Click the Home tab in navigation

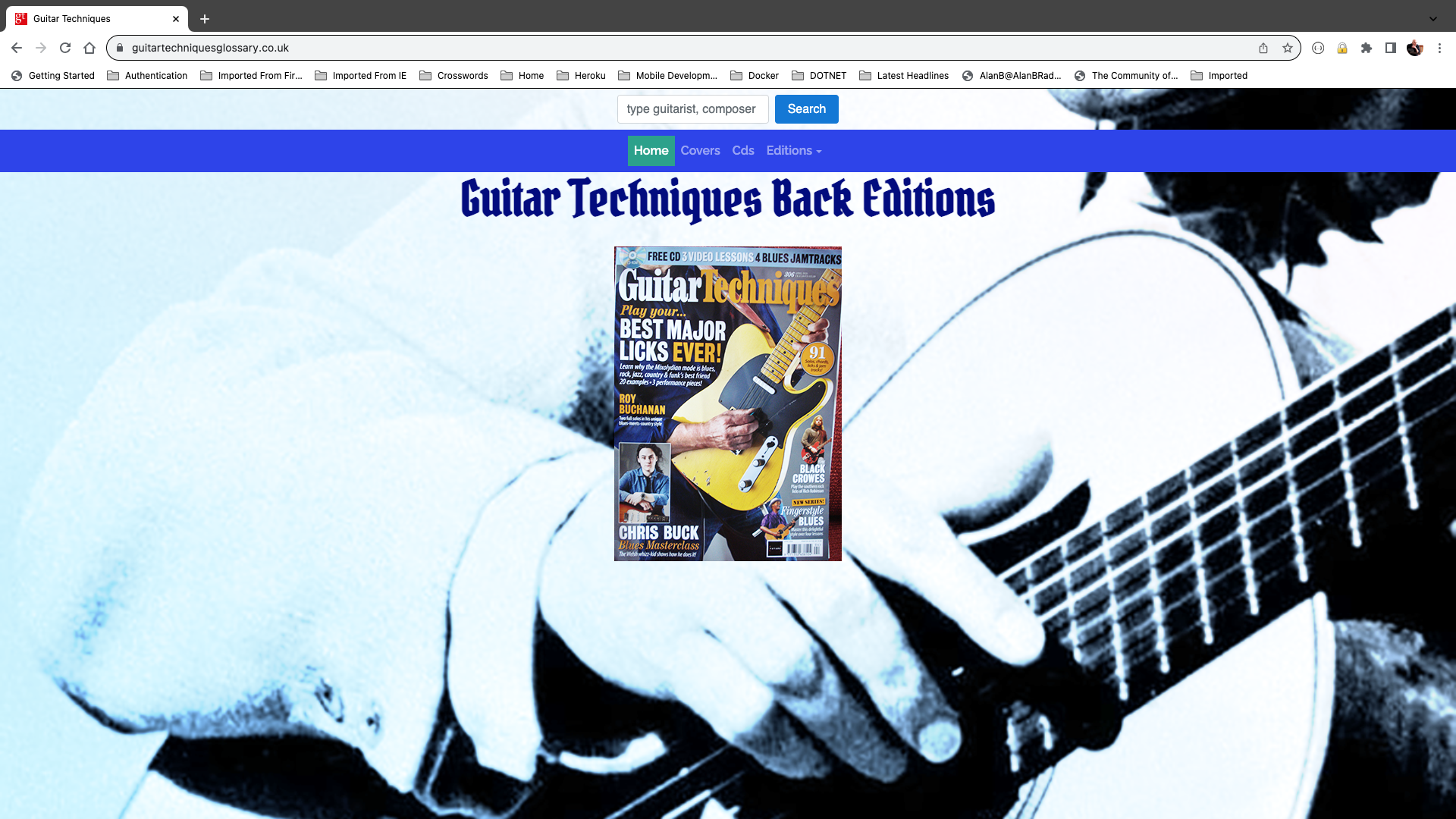[651, 150]
